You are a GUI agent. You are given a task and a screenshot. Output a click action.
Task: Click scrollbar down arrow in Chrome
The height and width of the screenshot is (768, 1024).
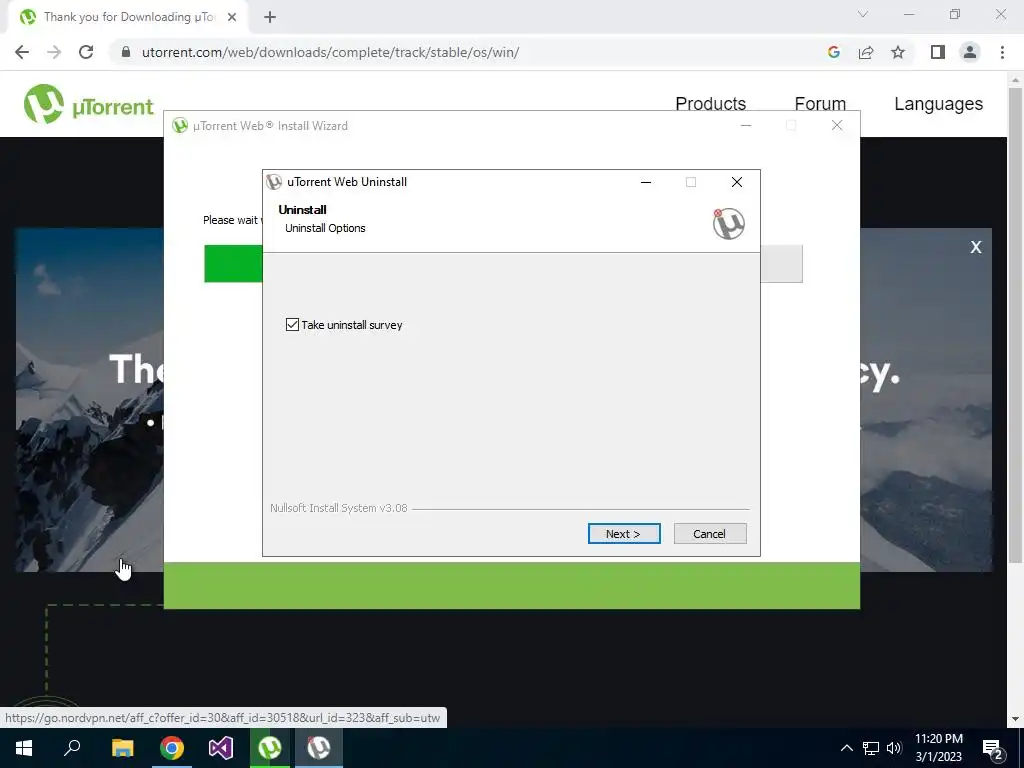(1015, 719)
